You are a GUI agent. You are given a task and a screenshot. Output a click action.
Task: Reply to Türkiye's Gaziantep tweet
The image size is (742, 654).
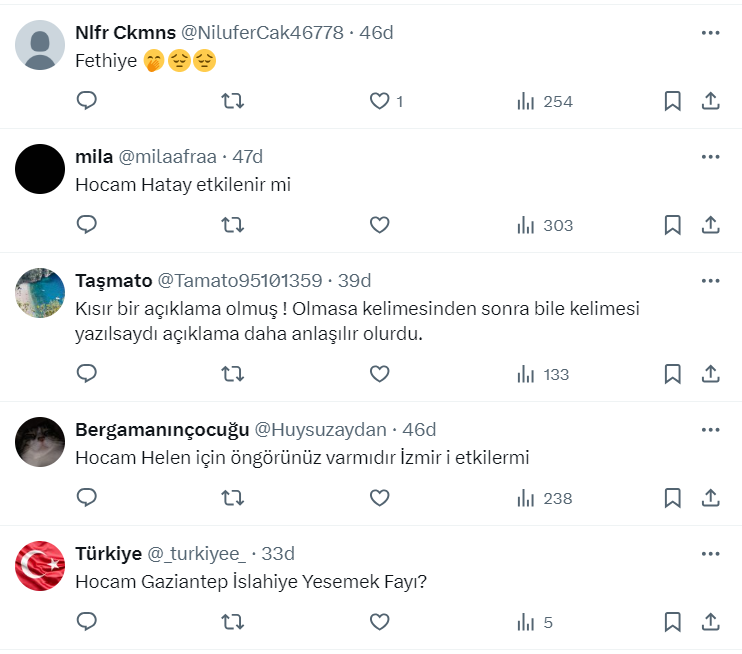(87, 622)
